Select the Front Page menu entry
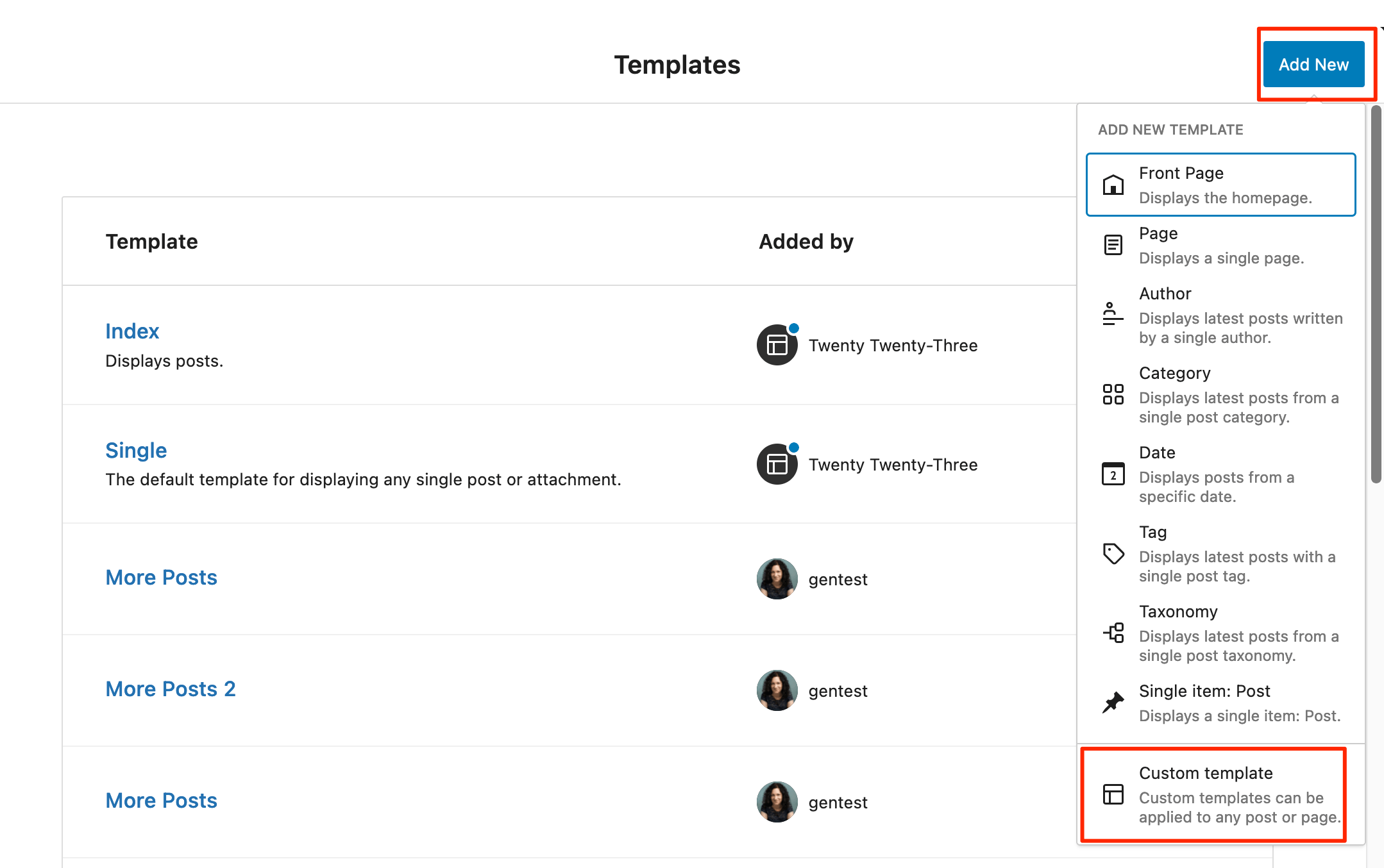 click(x=1220, y=185)
